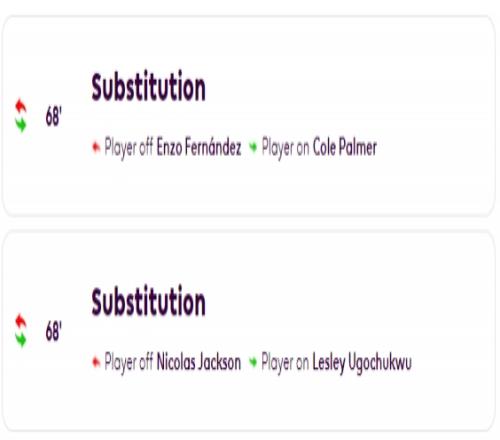The image size is (500, 440).
Task: Click the 'Player on' label before Cole Palmer
Action: [285, 148]
